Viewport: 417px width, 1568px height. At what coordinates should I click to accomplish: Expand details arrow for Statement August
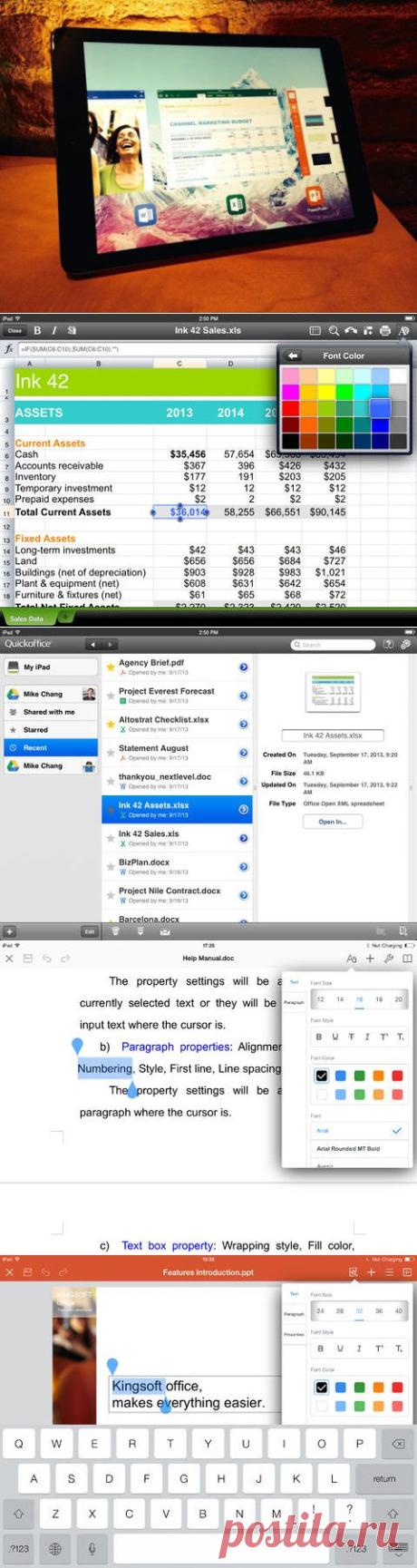tap(243, 753)
